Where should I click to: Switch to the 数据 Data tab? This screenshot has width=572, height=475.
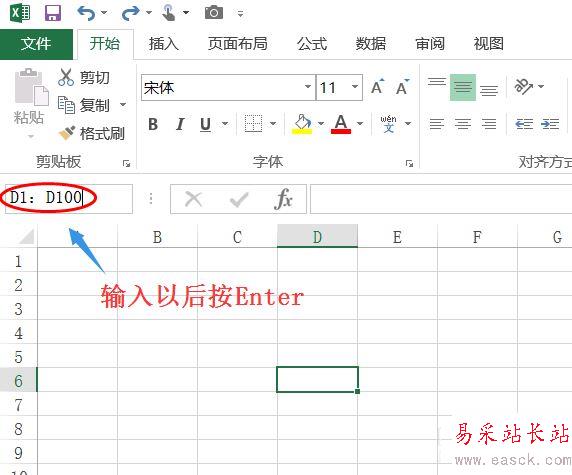pos(371,44)
